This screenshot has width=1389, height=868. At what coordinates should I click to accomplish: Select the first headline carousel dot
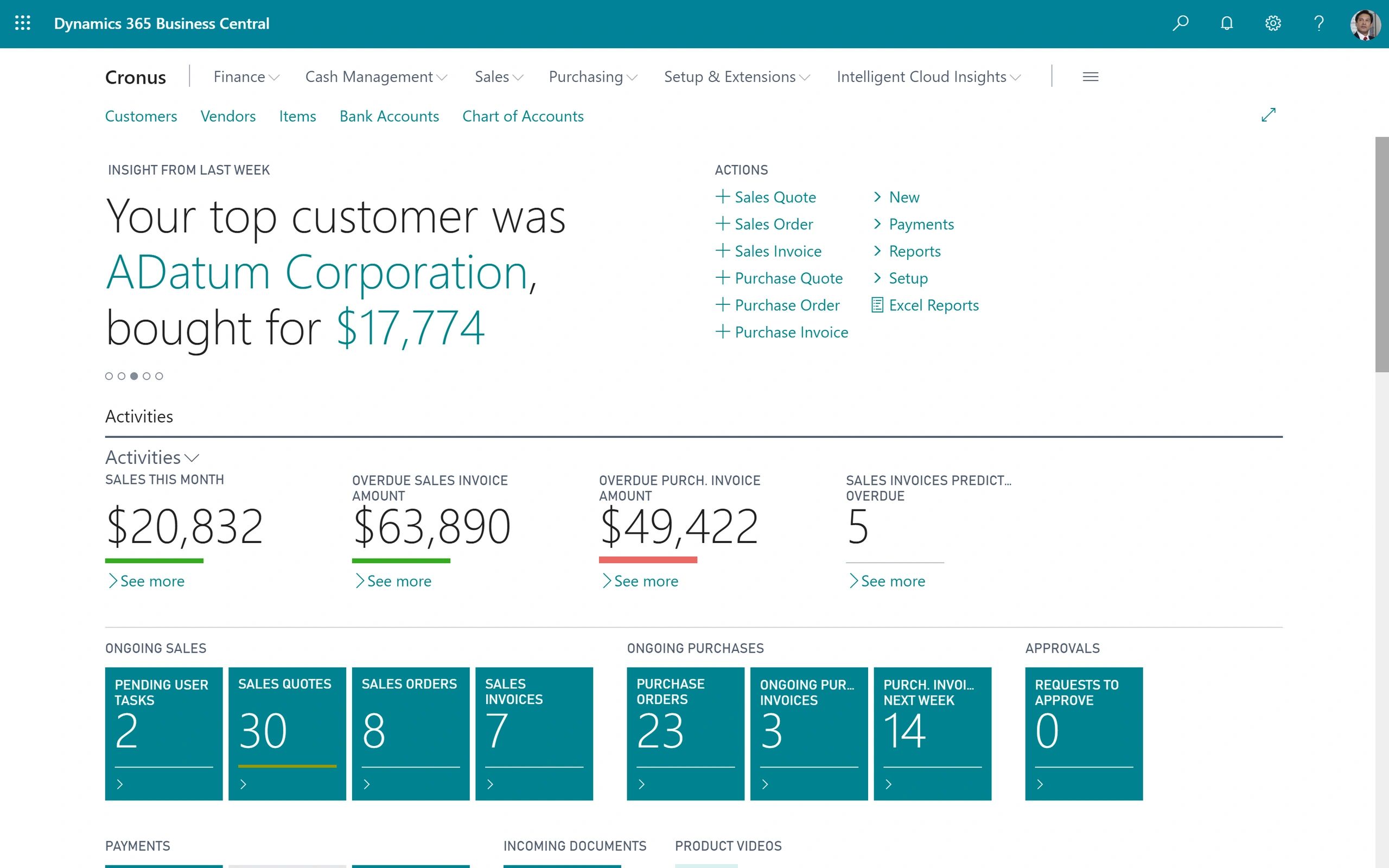click(x=109, y=376)
